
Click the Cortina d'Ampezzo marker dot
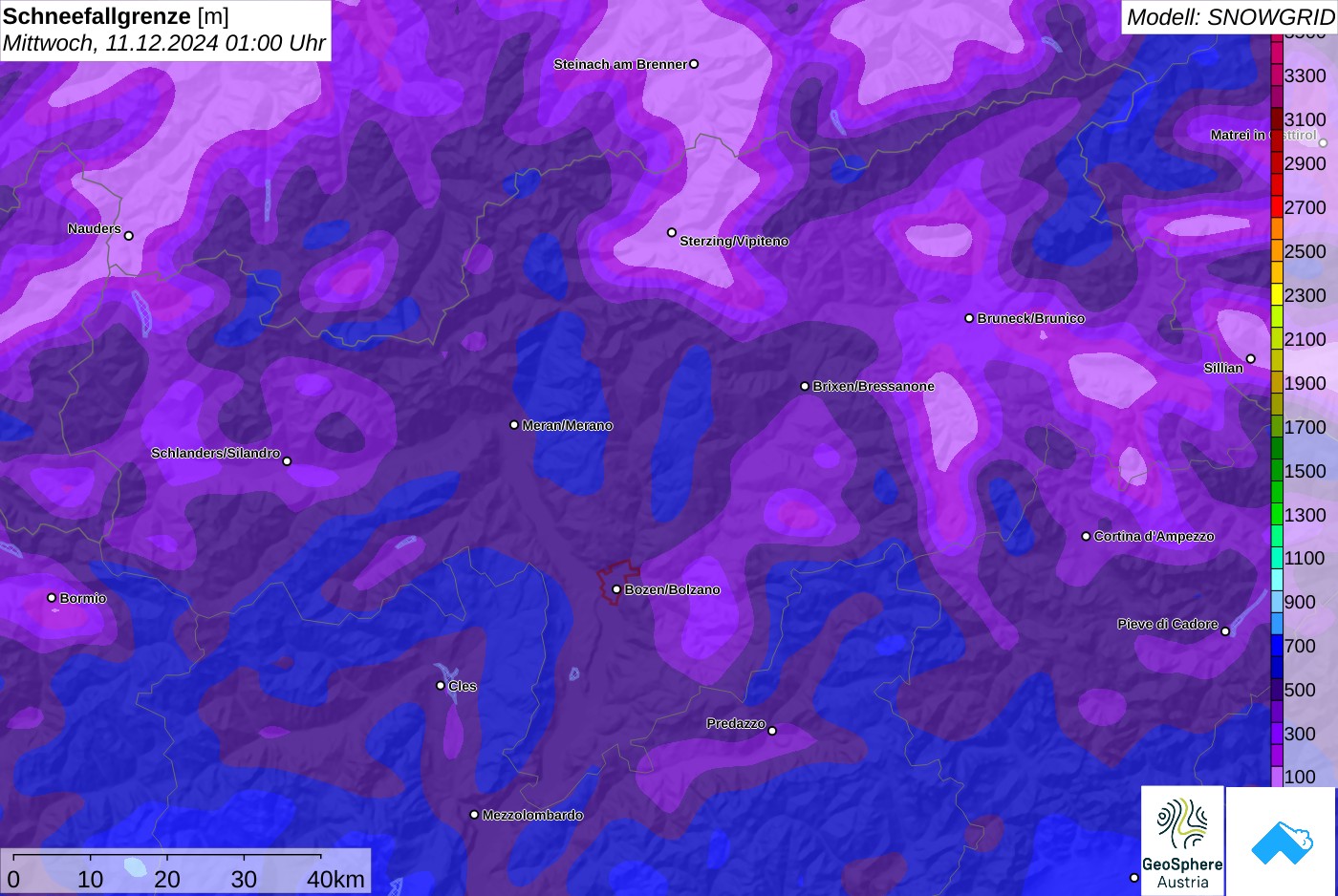tap(1086, 536)
